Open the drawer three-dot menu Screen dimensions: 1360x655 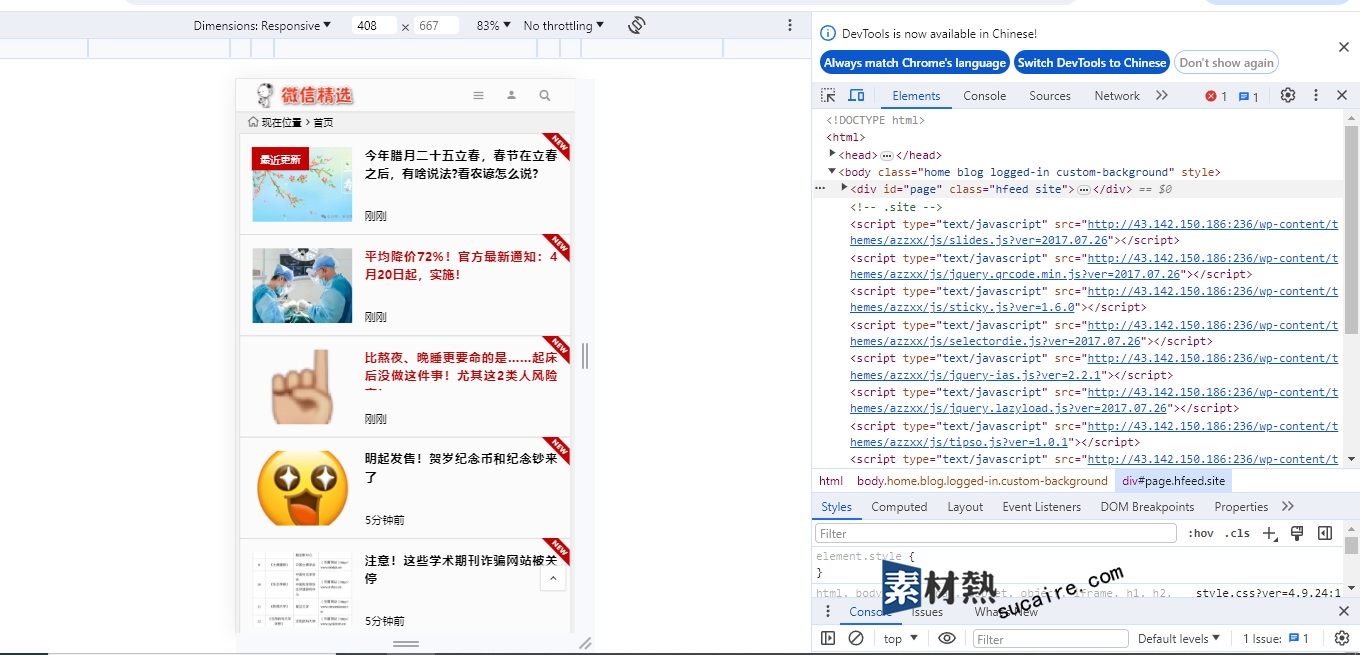(x=827, y=611)
